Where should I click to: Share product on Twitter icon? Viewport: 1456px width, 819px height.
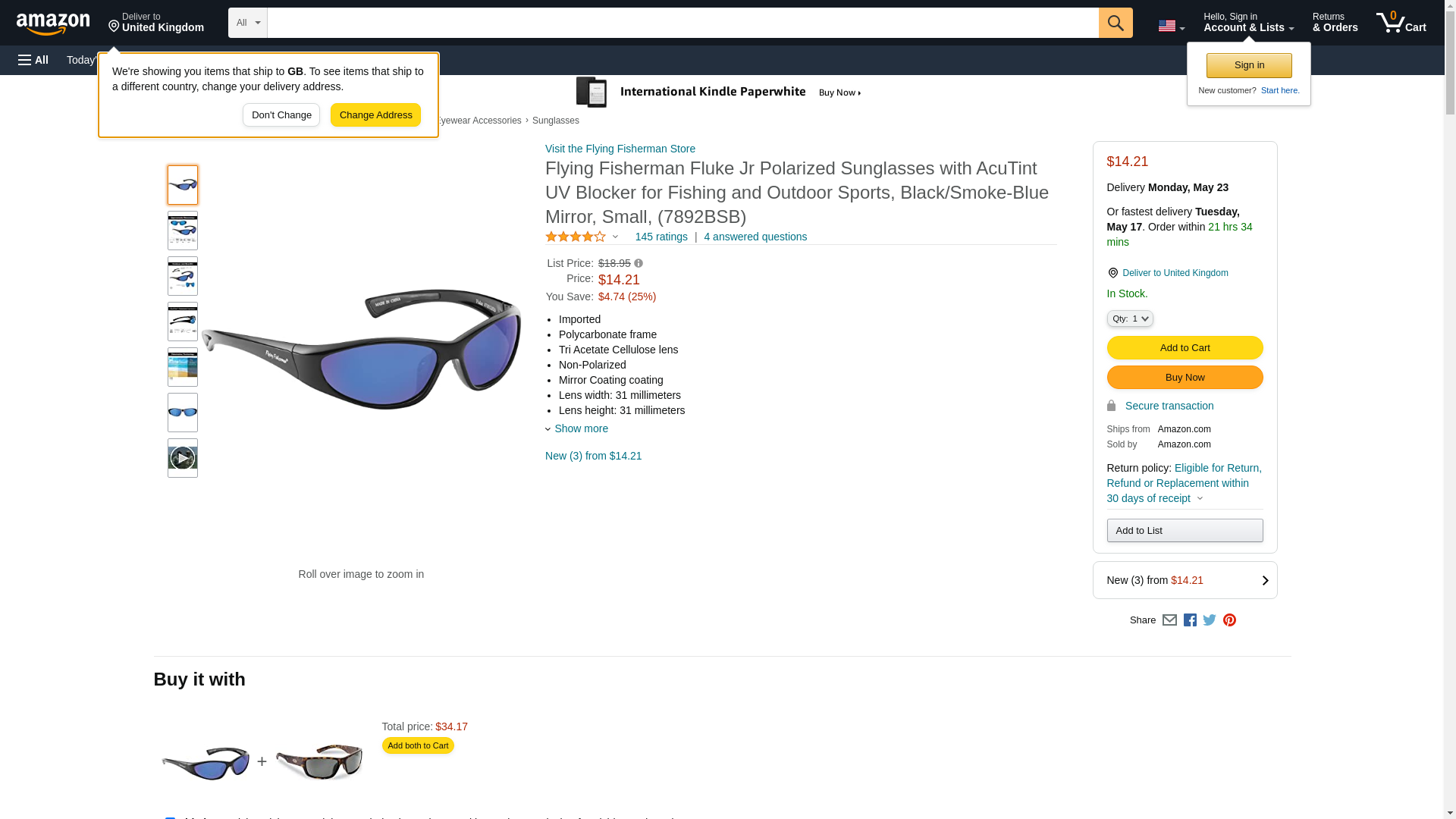click(x=1210, y=620)
